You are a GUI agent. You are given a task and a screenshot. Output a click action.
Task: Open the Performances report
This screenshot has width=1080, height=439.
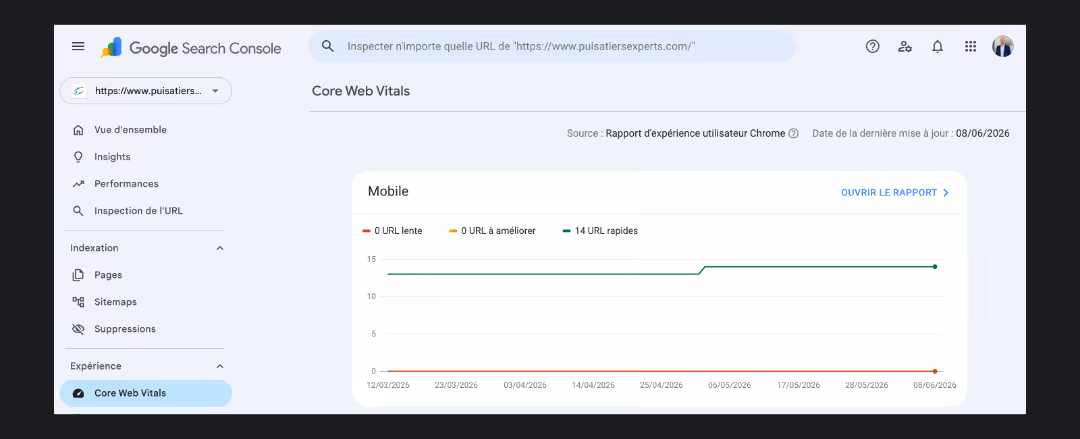(126, 183)
